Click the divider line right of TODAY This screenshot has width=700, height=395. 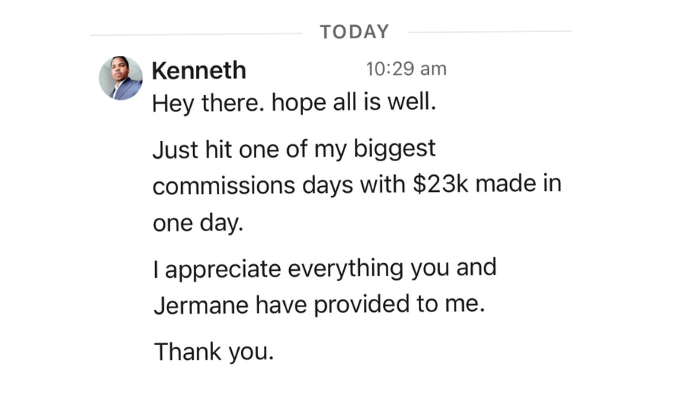click(489, 32)
